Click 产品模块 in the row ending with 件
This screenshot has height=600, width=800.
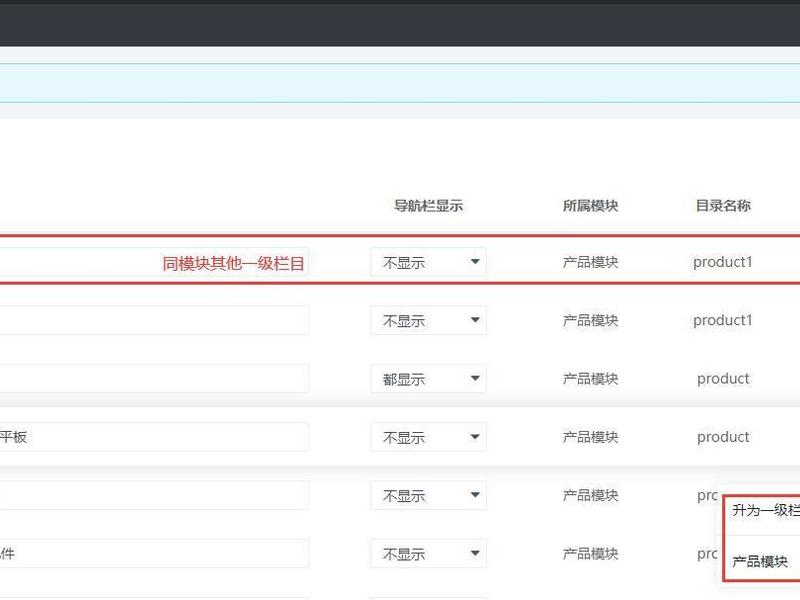point(590,554)
